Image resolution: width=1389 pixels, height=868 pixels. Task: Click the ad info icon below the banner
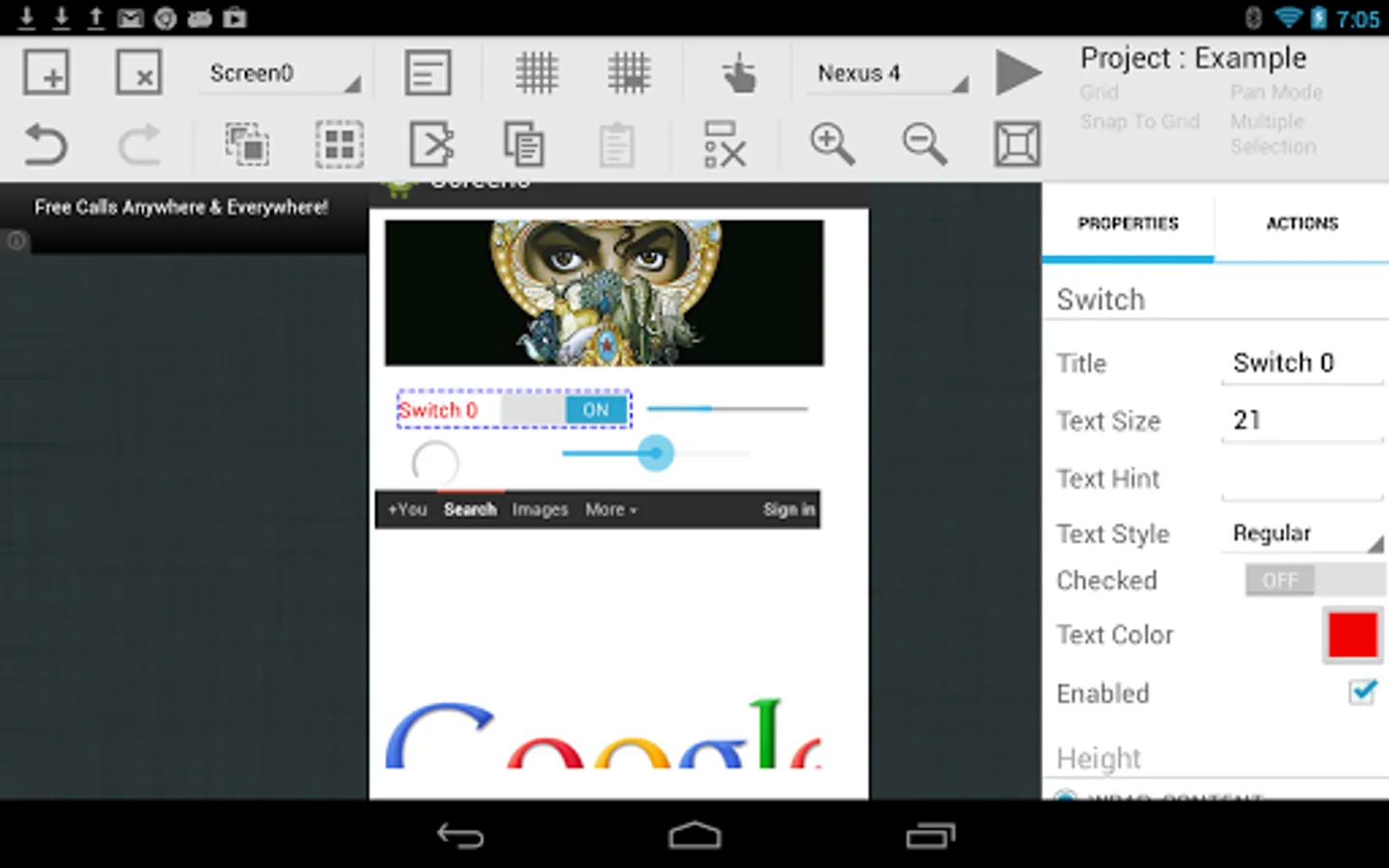[x=15, y=241]
